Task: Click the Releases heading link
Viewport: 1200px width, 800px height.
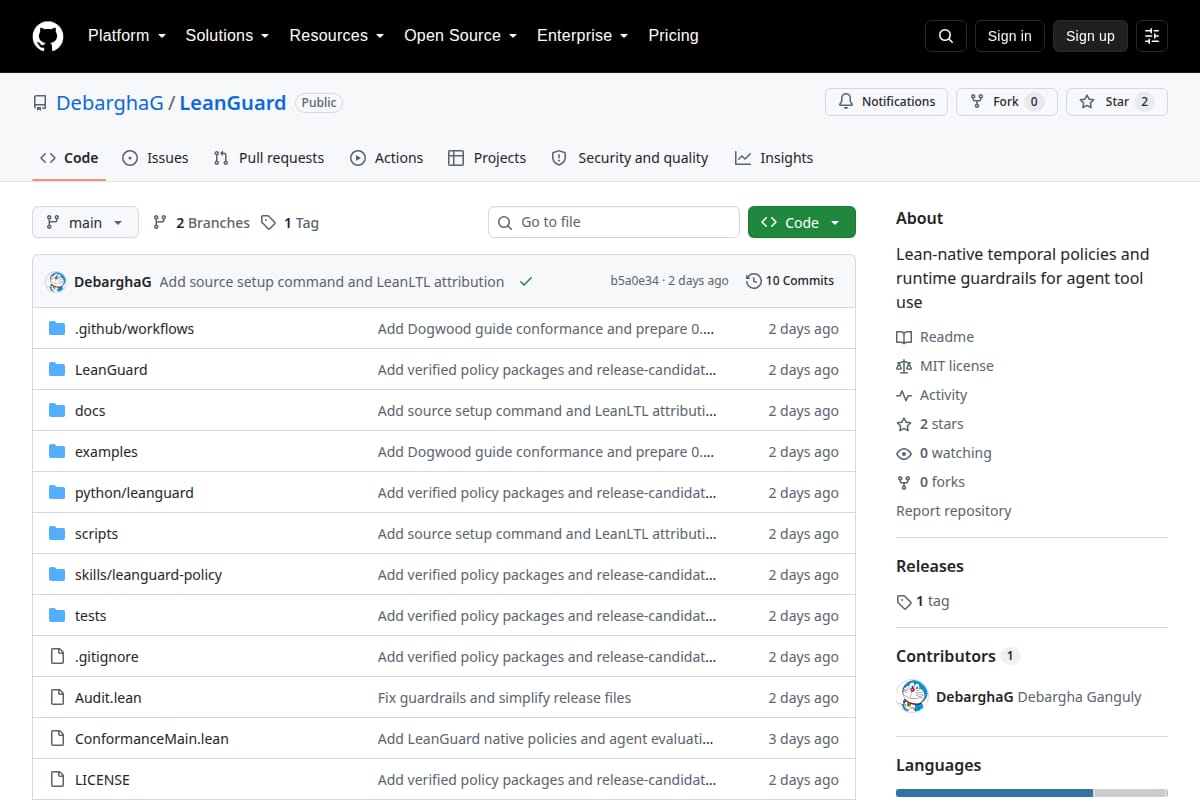Action: tap(929, 566)
